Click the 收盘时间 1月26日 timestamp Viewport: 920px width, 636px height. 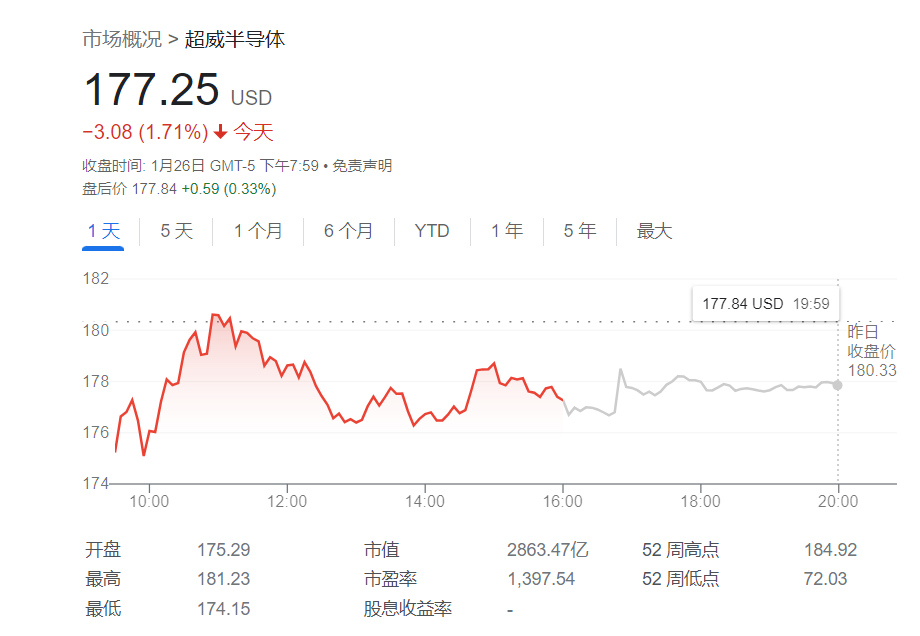(x=200, y=166)
